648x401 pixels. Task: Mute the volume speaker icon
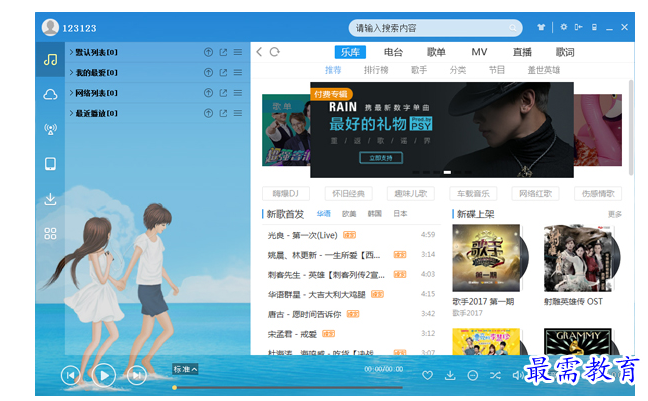(x=517, y=375)
